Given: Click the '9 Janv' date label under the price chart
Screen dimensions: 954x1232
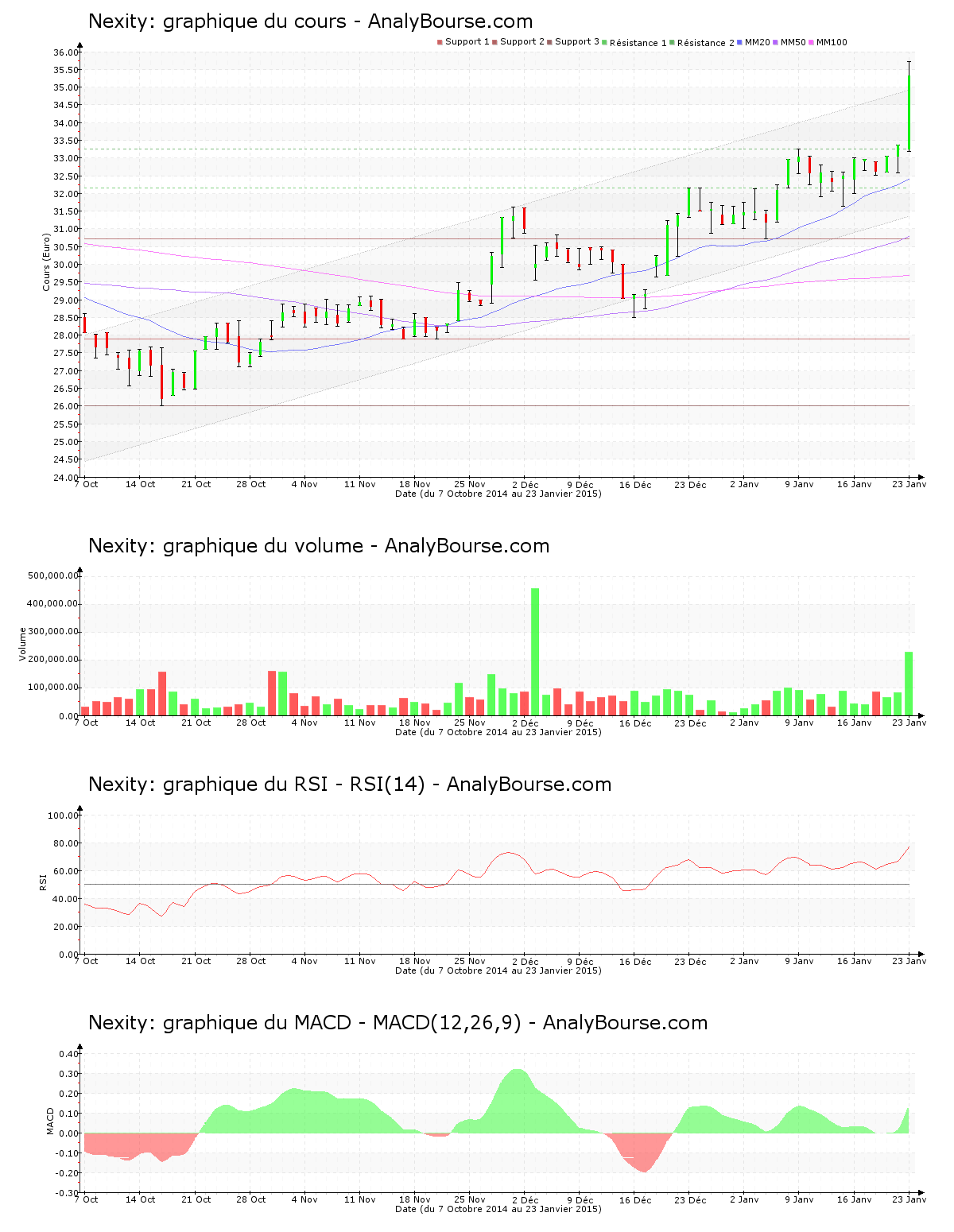Looking at the screenshot, I should tap(800, 484).
